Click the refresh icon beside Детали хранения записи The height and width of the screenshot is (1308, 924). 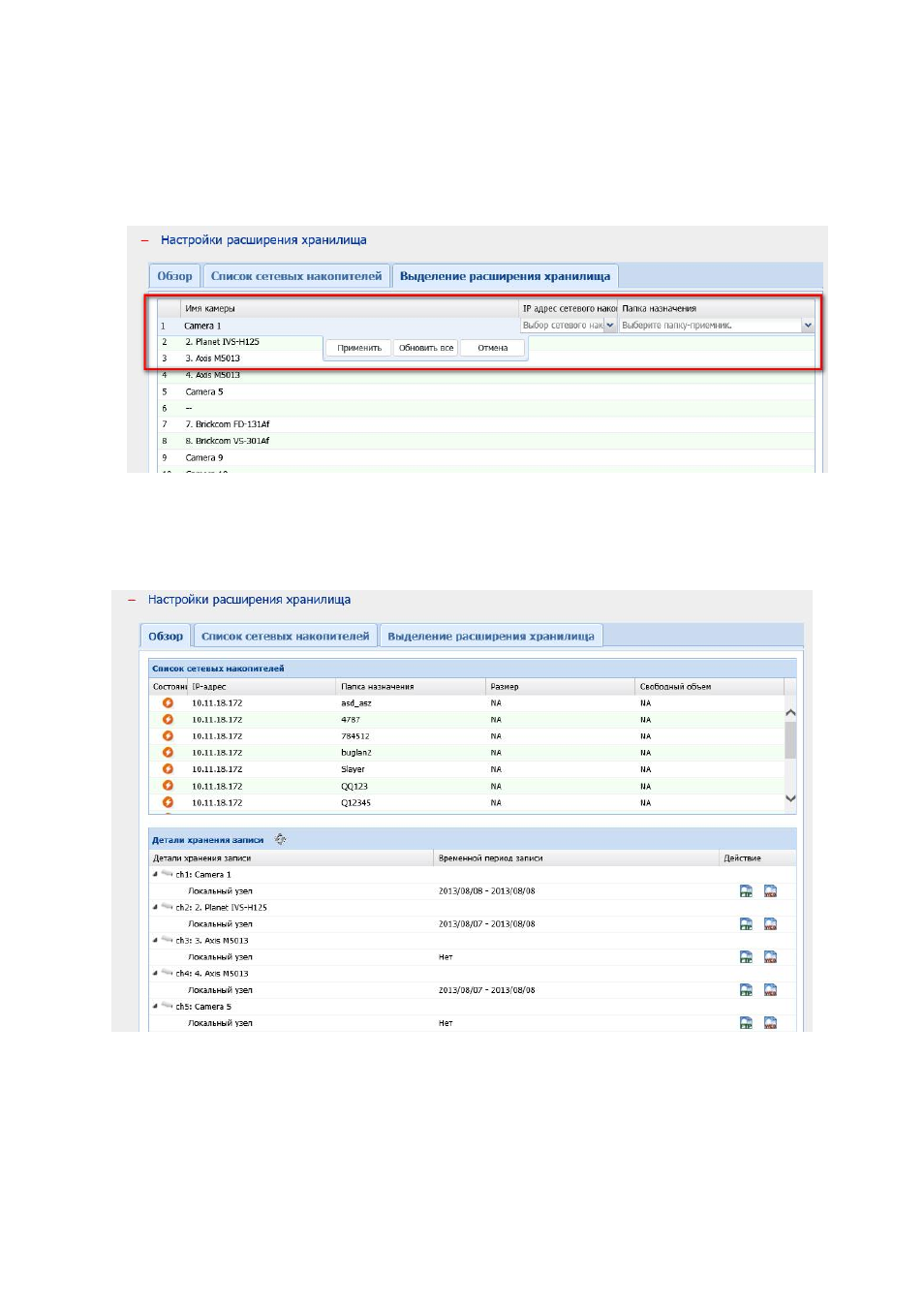[x=280, y=839]
